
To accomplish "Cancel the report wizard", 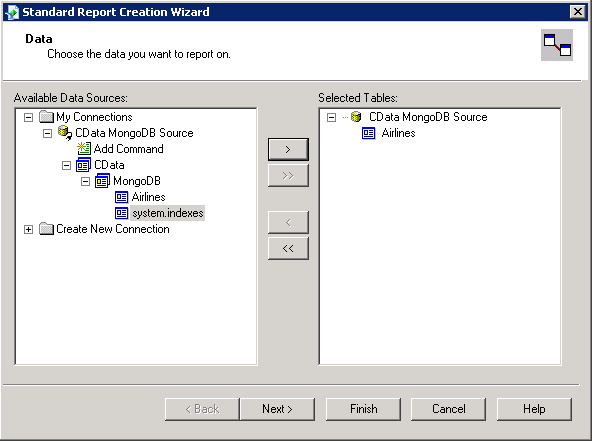I will (x=449, y=409).
